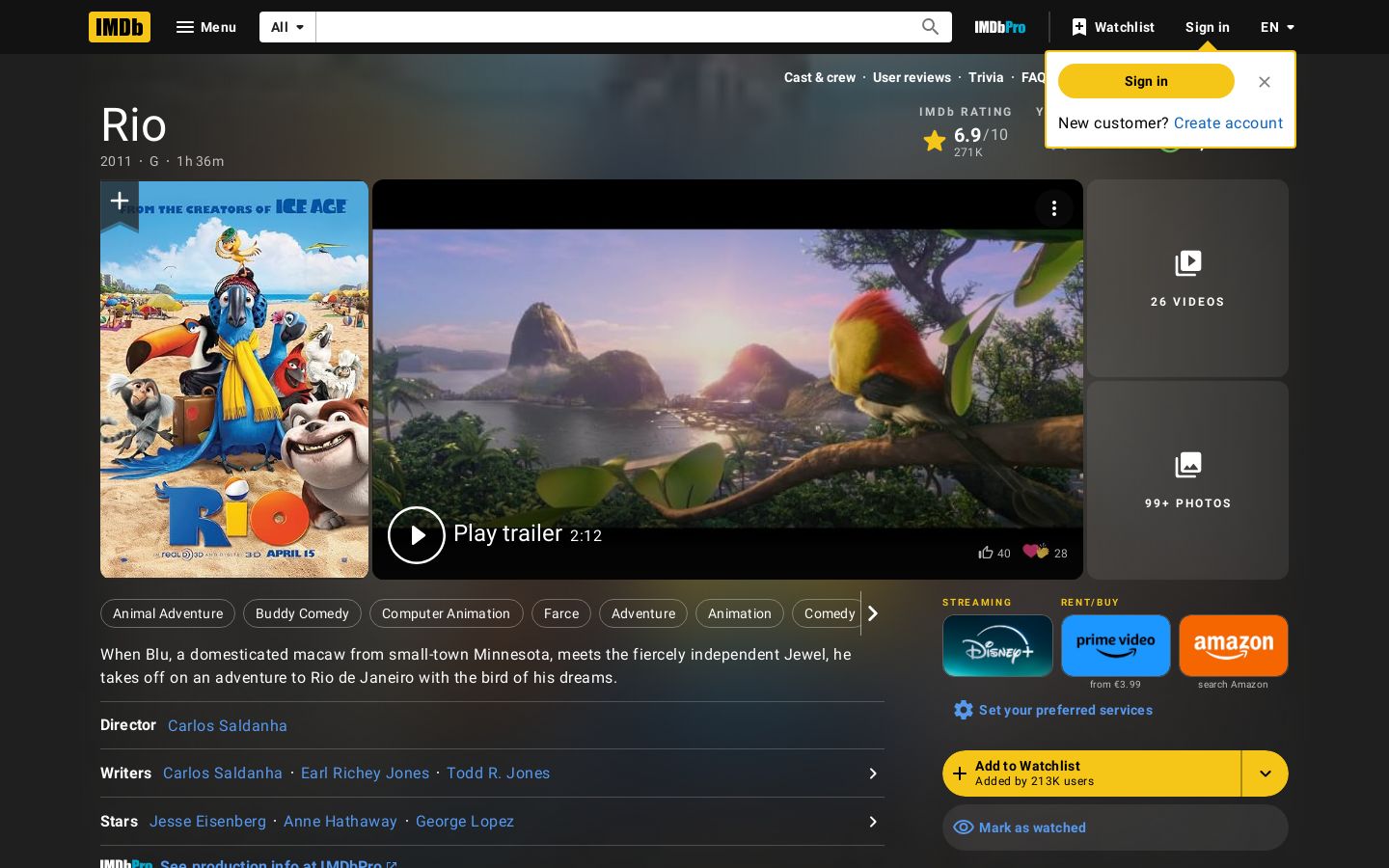This screenshot has height=868, width=1389.
Task: Select the Animation genre chip
Action: [740, 613]
